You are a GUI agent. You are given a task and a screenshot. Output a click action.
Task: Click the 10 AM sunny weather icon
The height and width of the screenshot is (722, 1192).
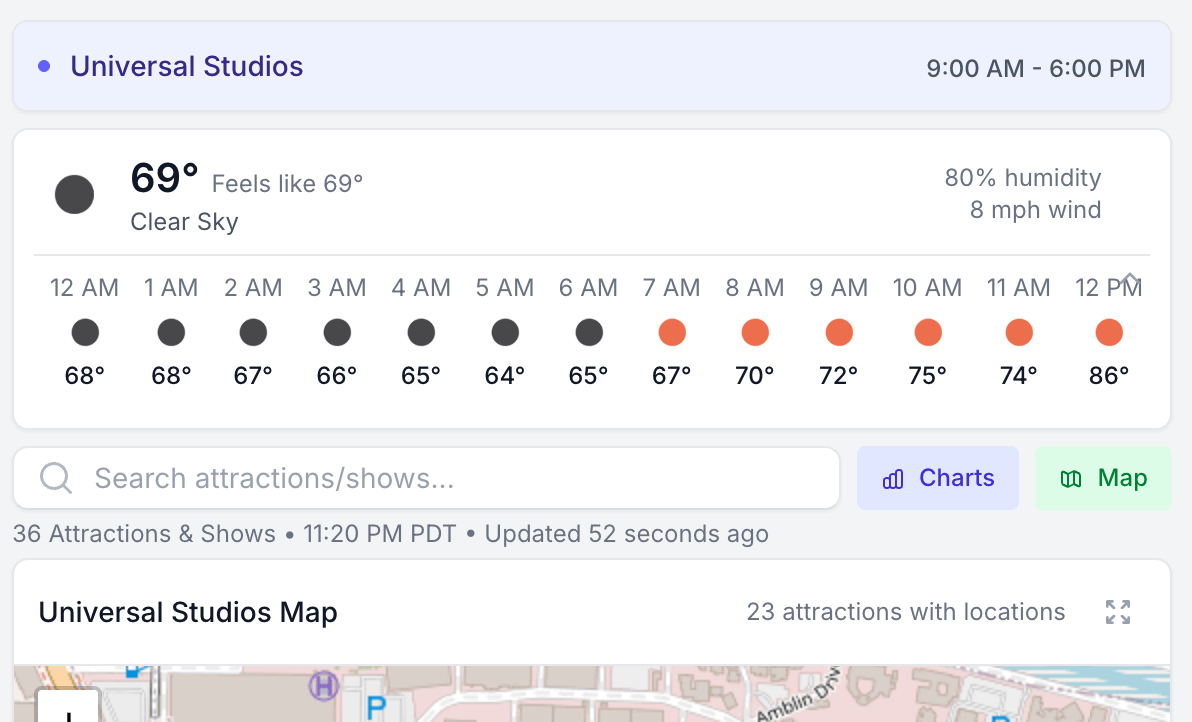(928, 332)
